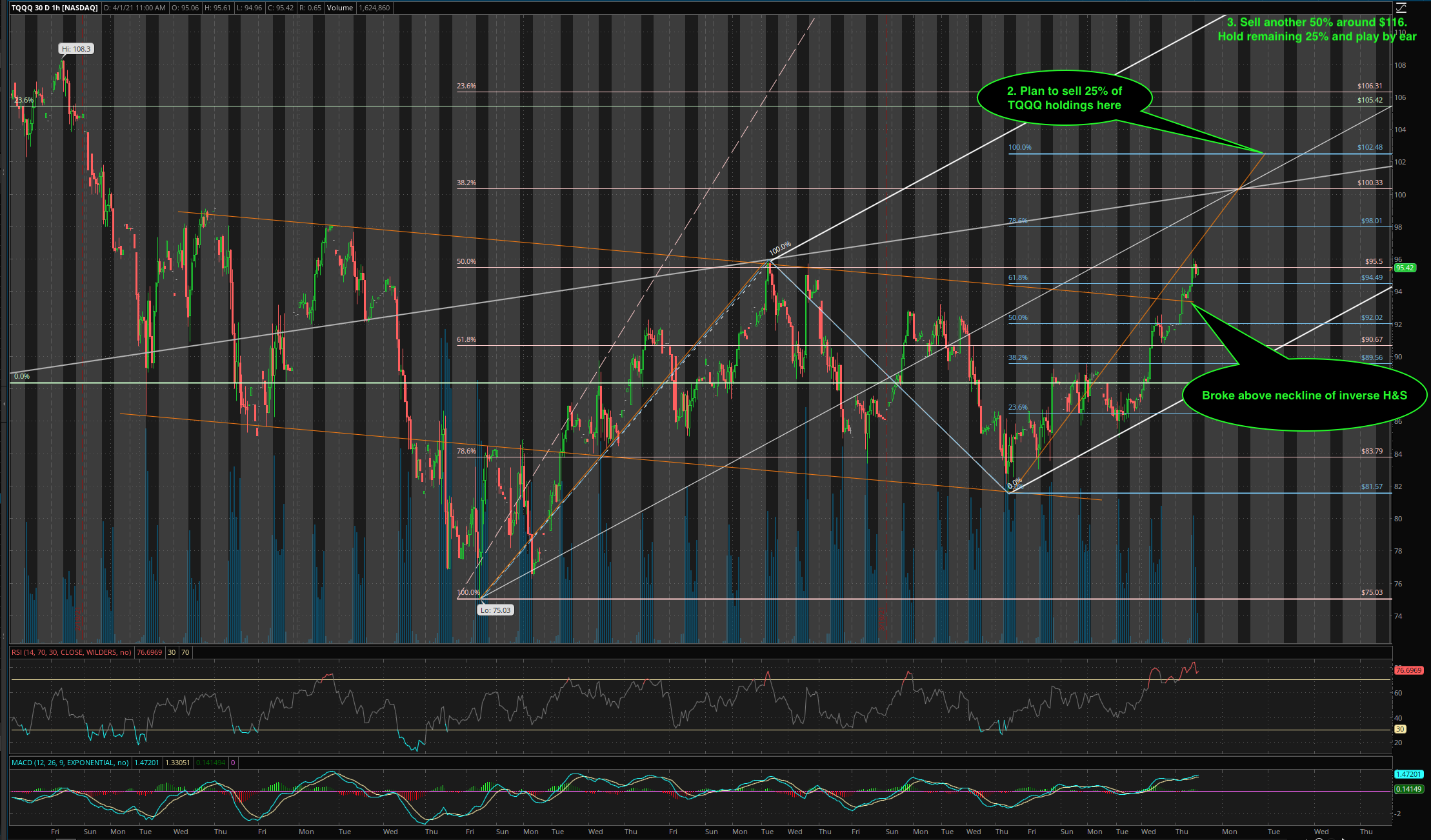
Task: Click the $100.33 Fibonacci level label
Action: 1370,183
